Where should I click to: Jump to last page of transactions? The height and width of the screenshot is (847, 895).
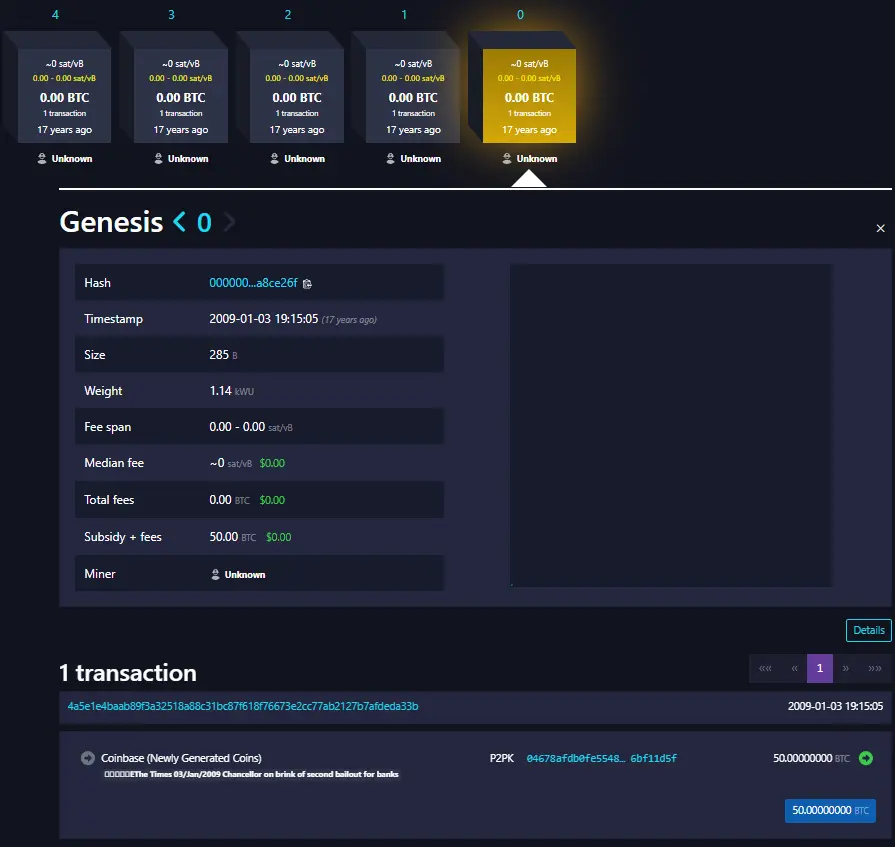[x=875, y=668]
